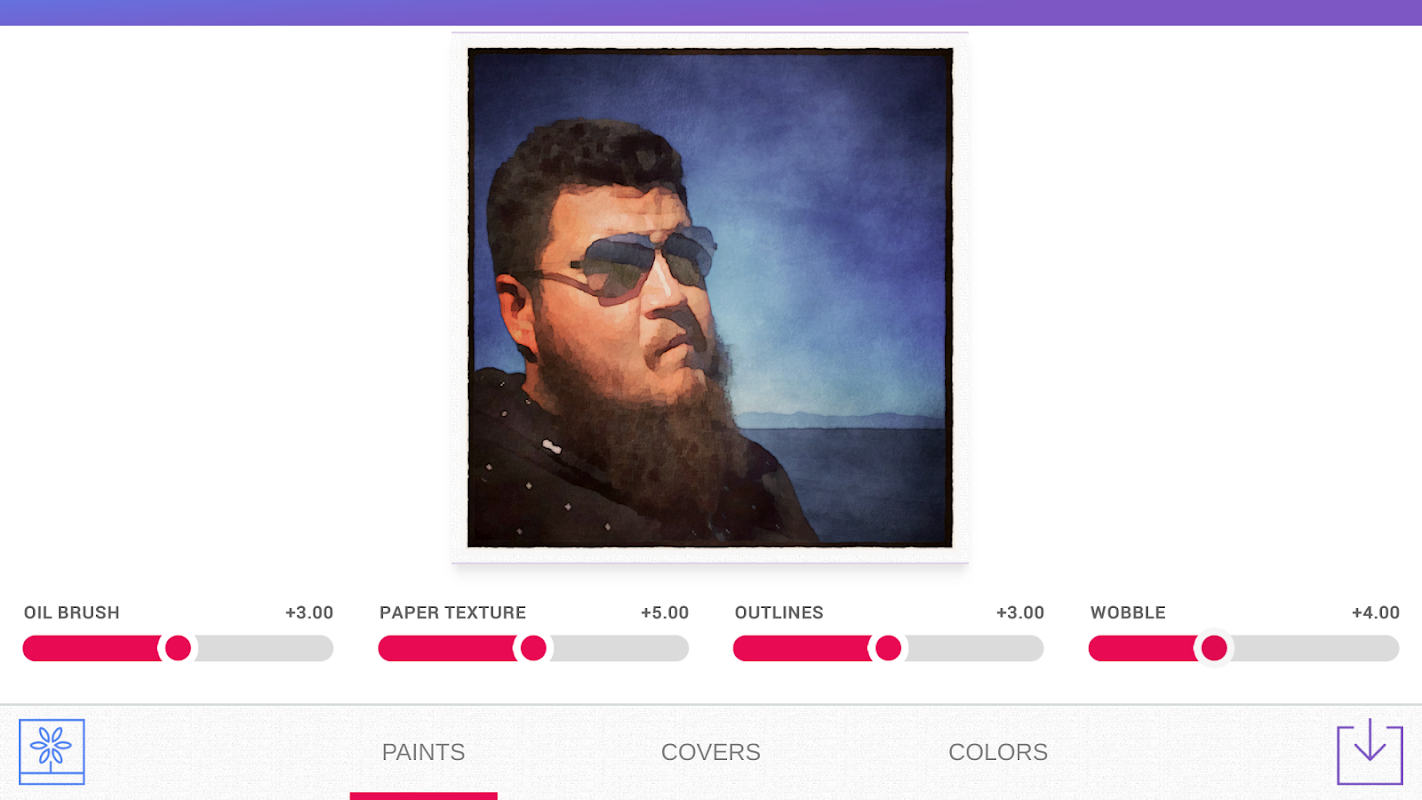Viewport: 1422px width, 800px height.
Task: Open the COVERS tab
Action: (x=711, y=752)
